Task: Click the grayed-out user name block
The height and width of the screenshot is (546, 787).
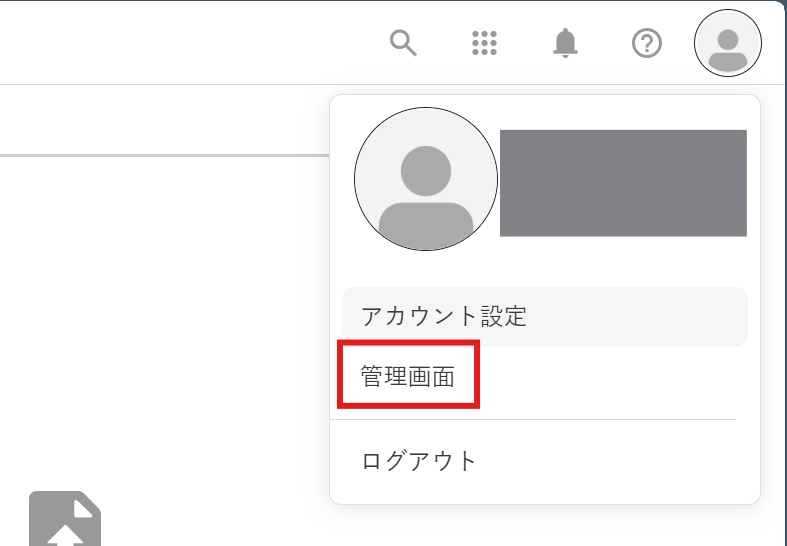Action: coord(623,183)
